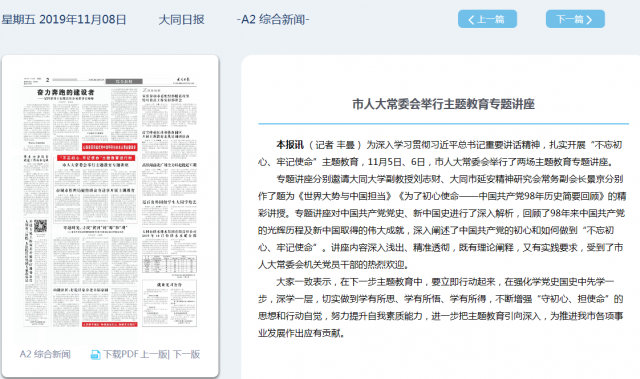The width and height of the screenshot is (640, 379).
Task: Click the -A2 综合新闻- section header
Action: coord(273,19)
